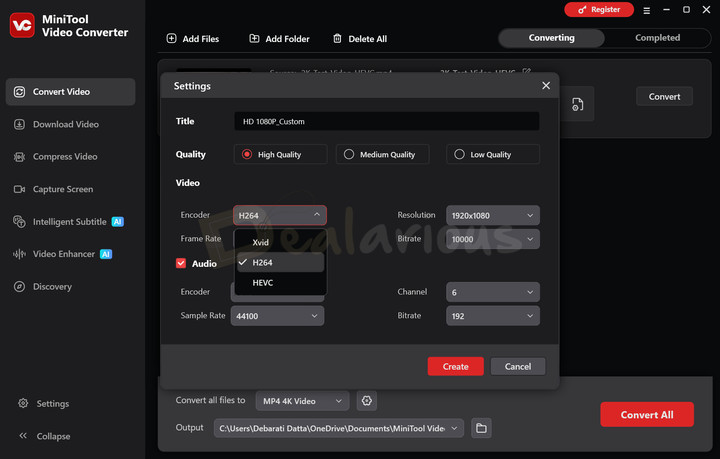Click the red Convert All button
Screen dimensions: 720x459
(x=647, y=414)
